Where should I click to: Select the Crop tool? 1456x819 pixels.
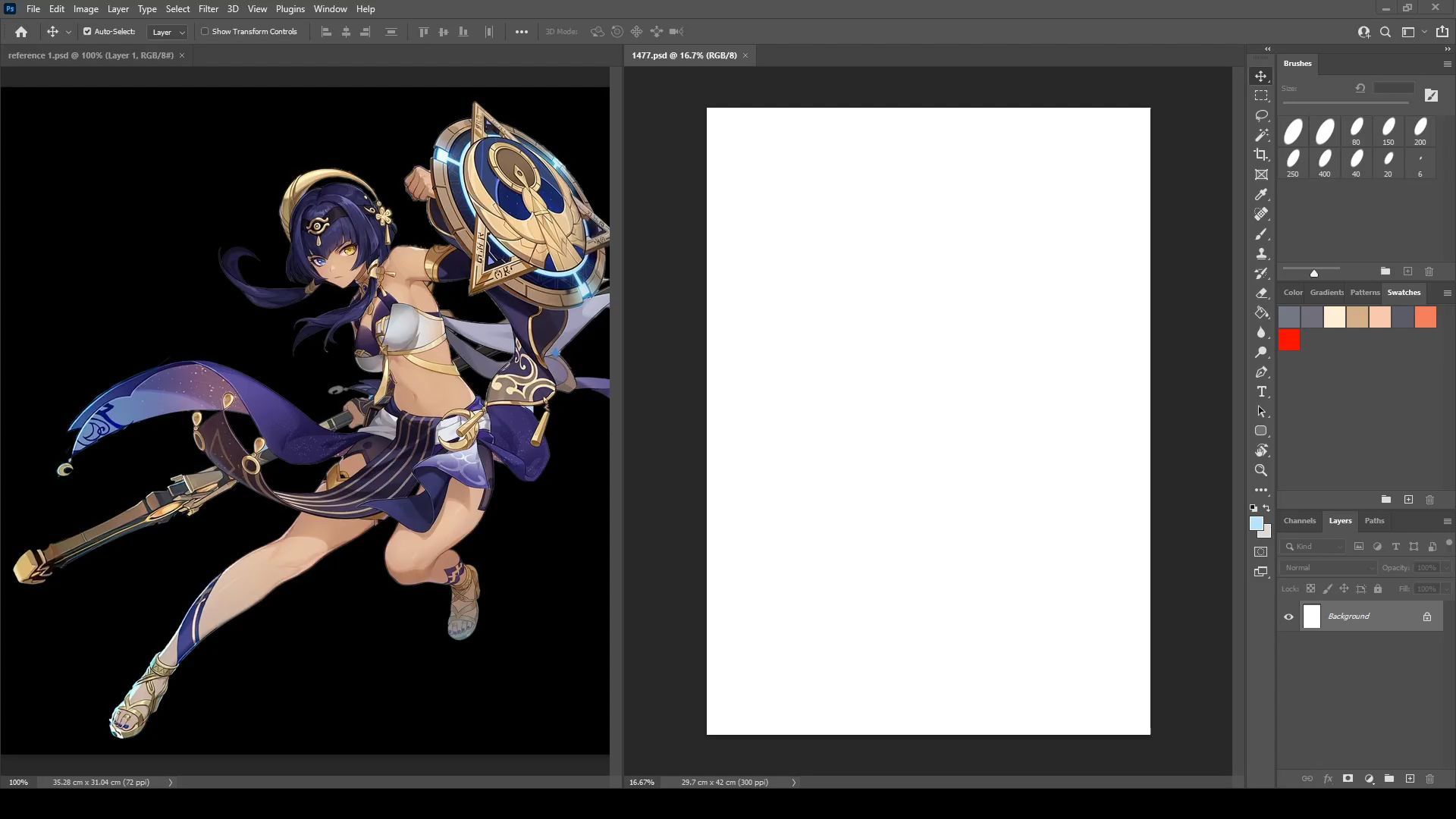point(1261,155)
